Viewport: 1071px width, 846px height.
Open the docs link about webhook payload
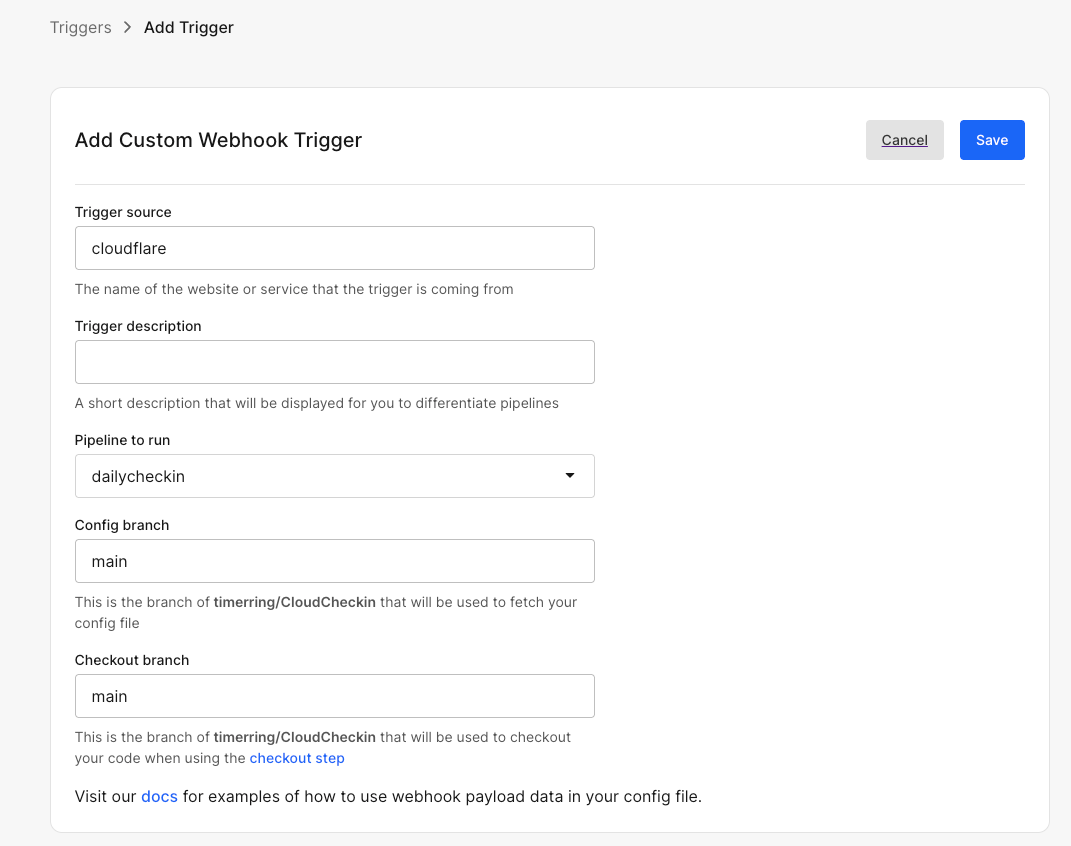pyautogui.click(x=159, y=796)
